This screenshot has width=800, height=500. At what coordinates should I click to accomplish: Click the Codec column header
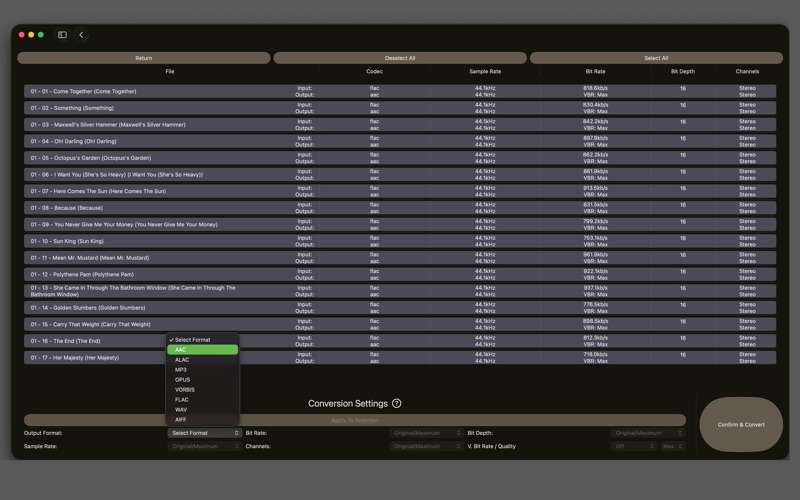[374, 71]
